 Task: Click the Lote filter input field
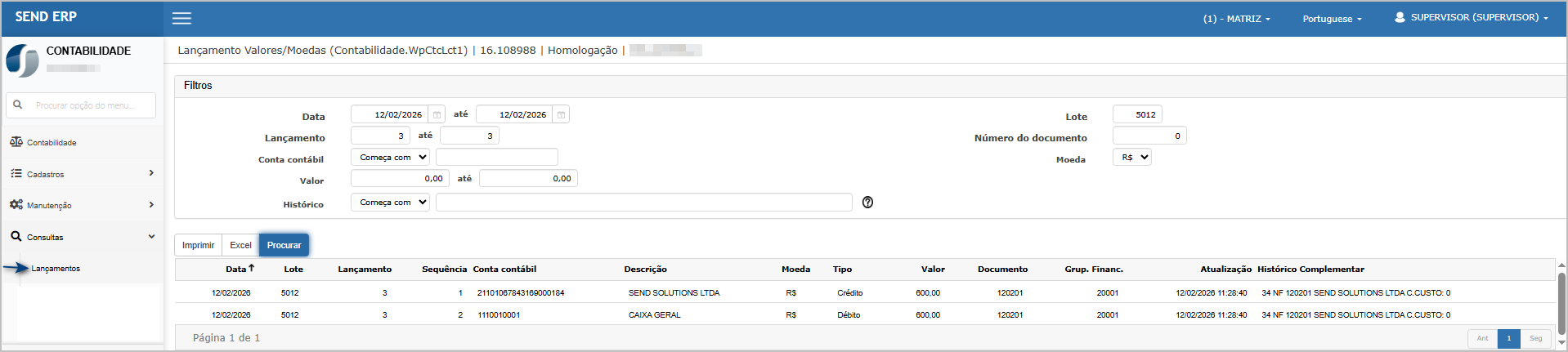(x=1137, y=115)
